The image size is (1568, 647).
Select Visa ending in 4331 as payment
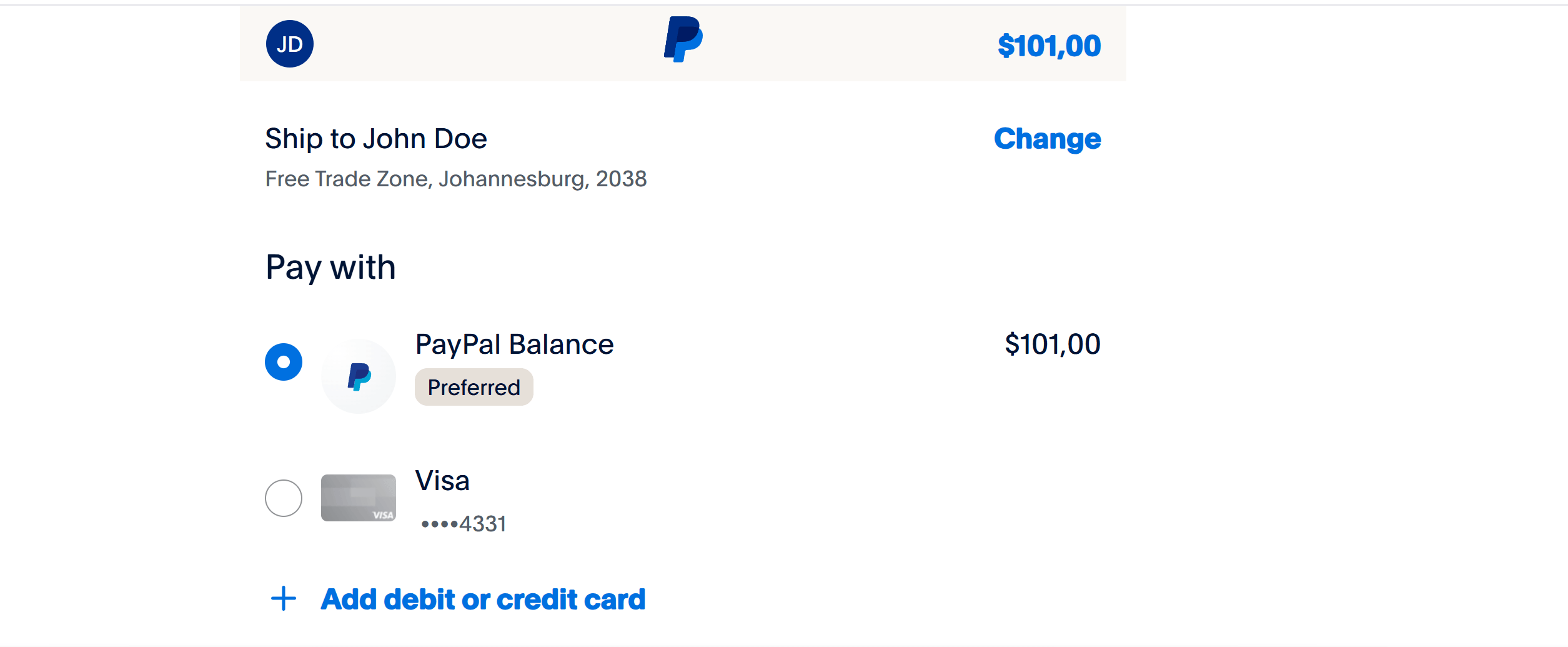click(284, 498)
